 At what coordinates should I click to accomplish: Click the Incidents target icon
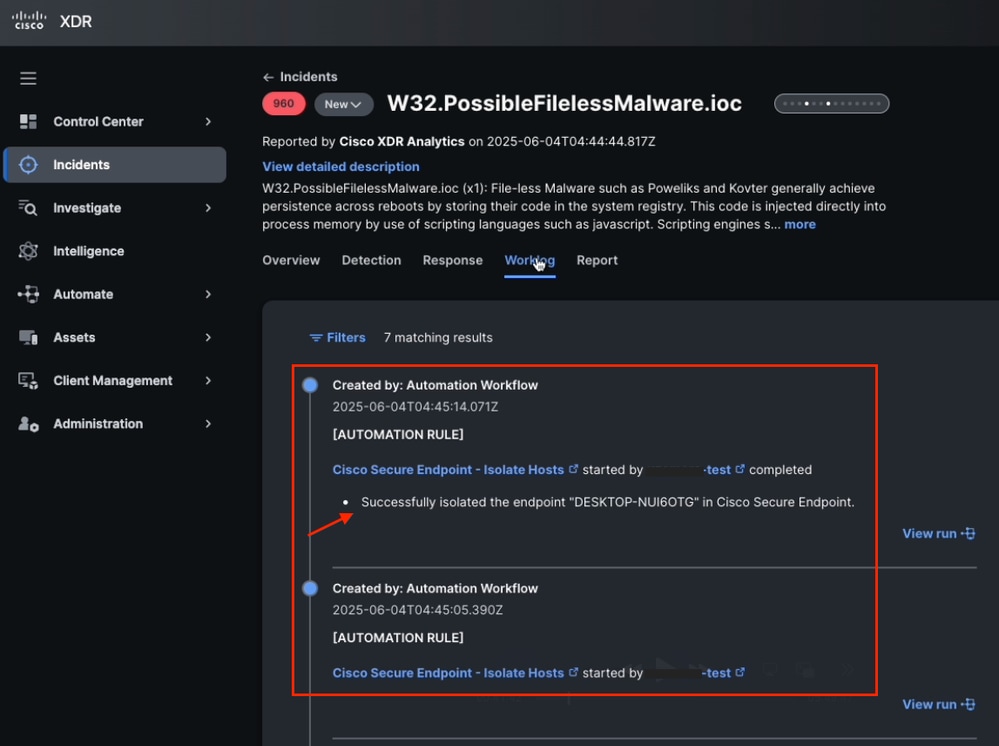(x=28, y=165)
